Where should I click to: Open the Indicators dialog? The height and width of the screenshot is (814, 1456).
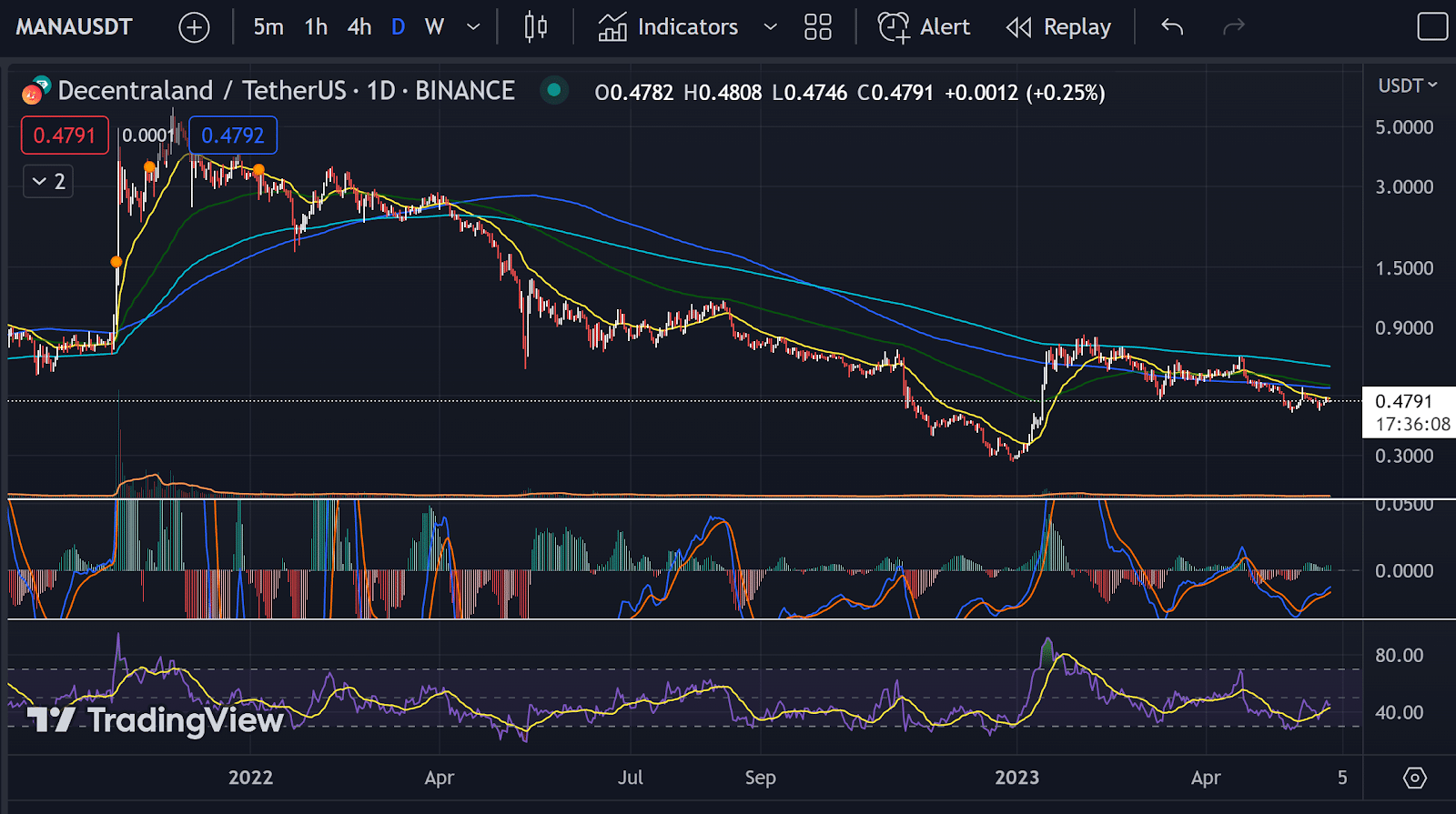coord(668,27)
